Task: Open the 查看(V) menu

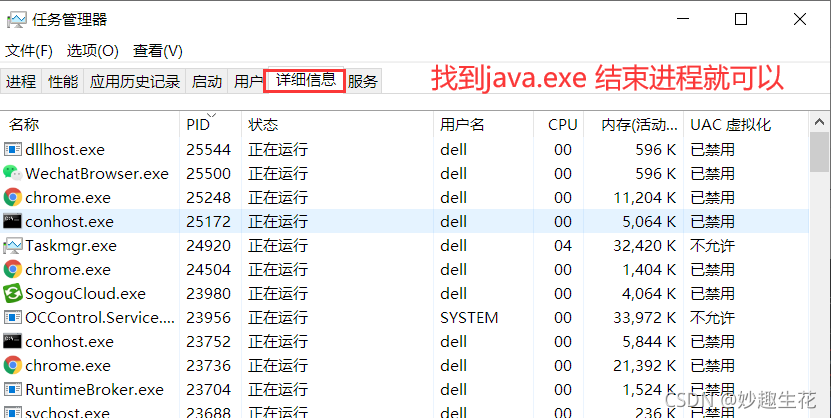Action: click(x=157, y=51)
